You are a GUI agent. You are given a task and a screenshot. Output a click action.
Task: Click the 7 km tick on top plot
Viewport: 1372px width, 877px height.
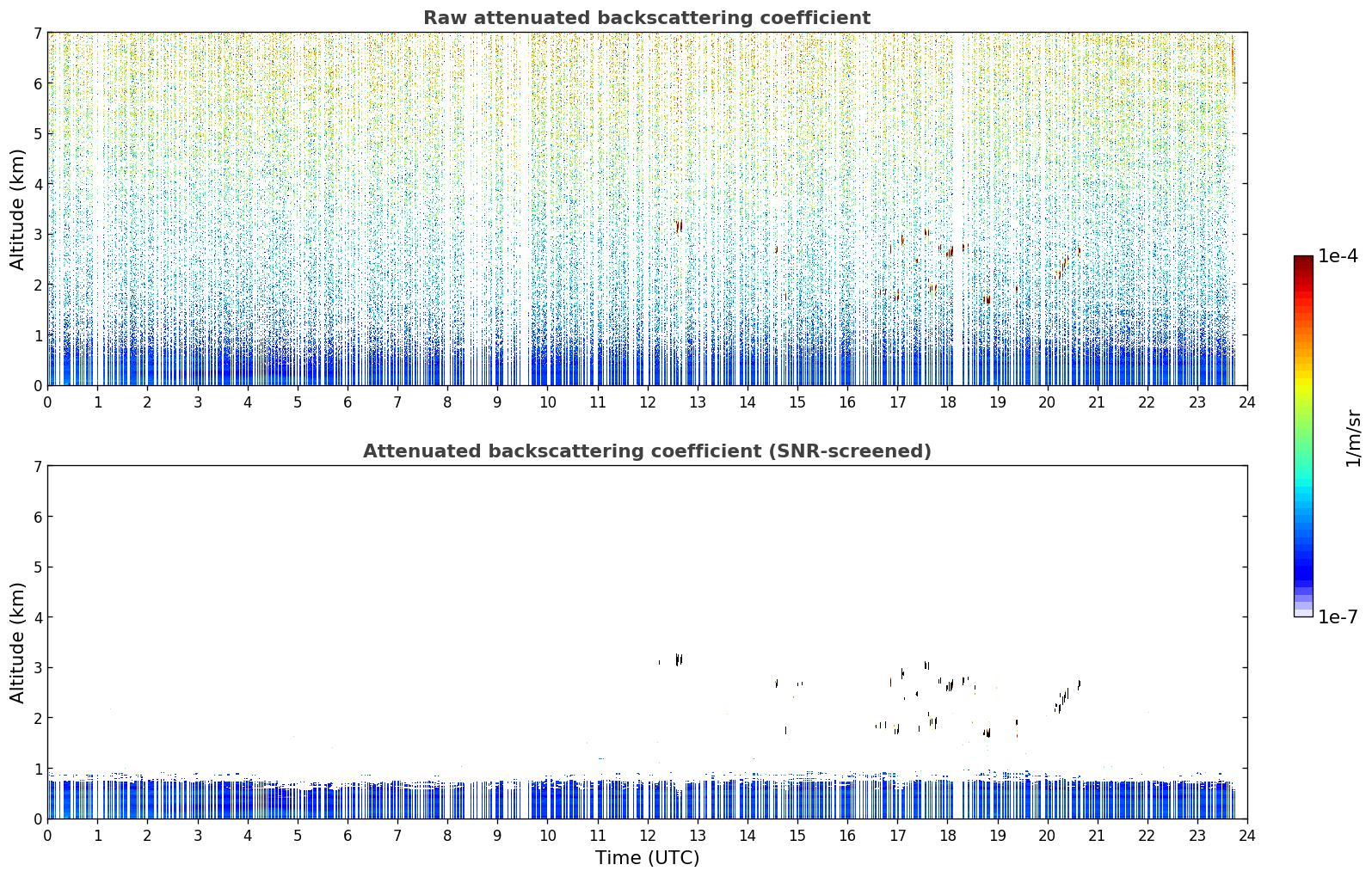[x=37, y=33]
